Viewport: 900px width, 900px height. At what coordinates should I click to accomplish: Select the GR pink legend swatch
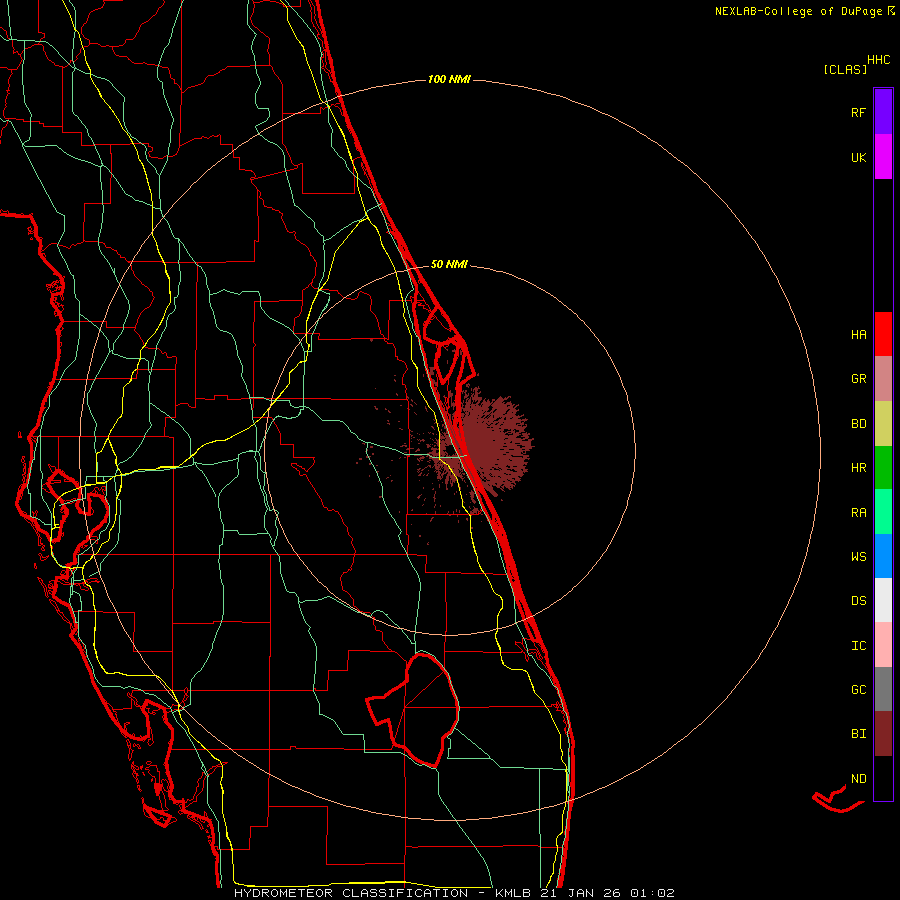click(883, 379)
